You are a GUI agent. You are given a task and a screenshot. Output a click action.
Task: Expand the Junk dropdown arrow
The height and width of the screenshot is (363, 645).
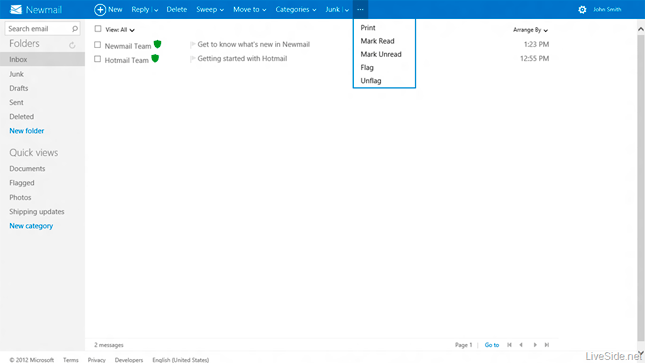(347, 10)
